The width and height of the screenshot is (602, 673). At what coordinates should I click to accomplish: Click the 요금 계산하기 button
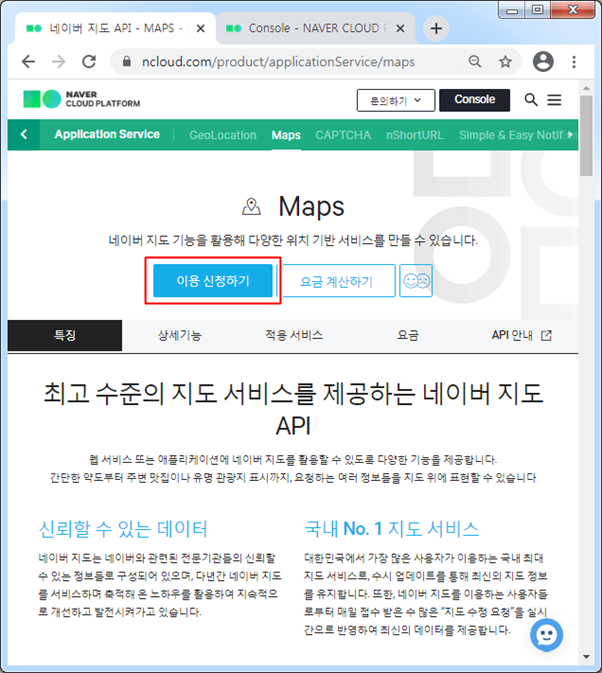(337, 281)
